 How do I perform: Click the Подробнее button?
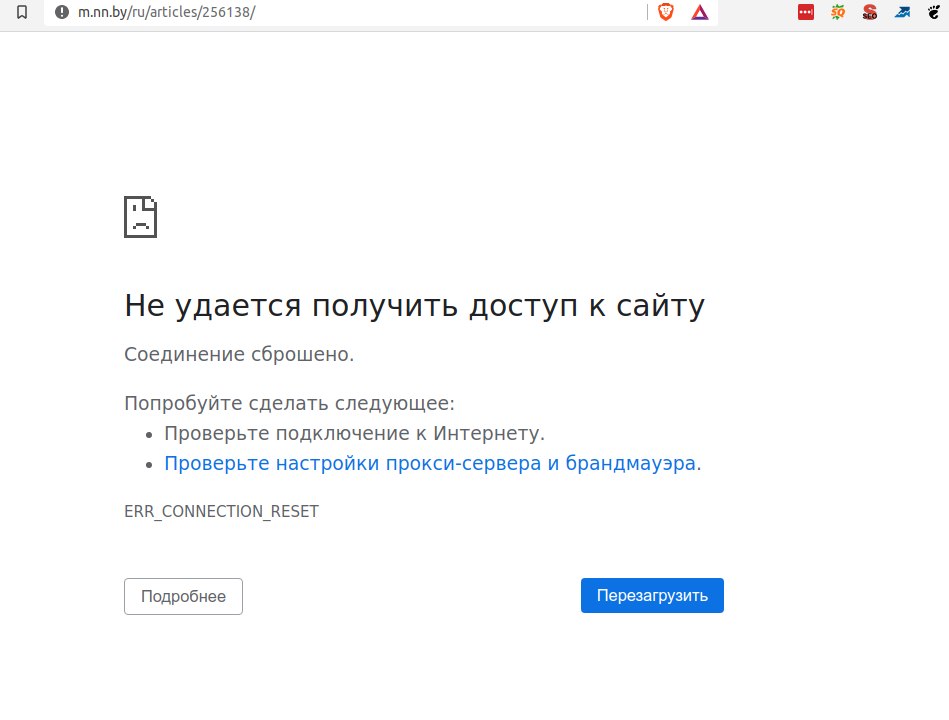point(183,597)
